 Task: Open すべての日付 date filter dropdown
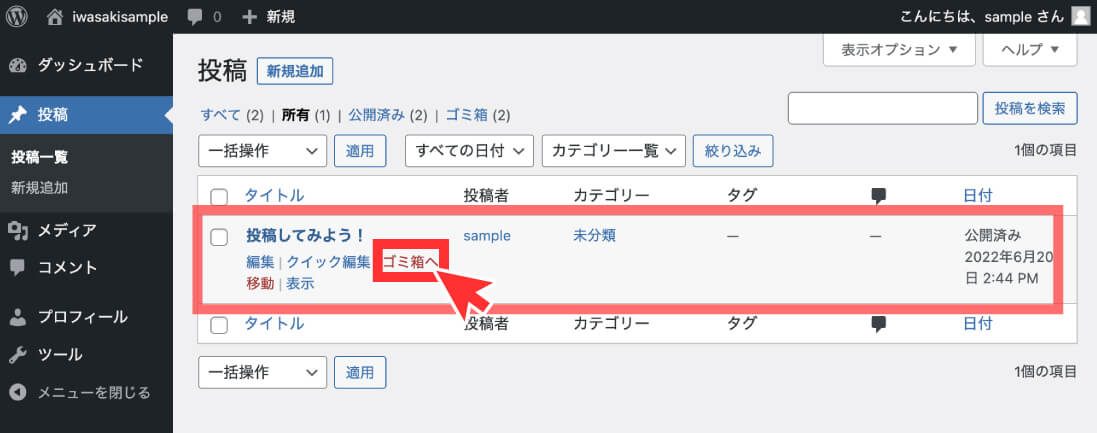[x=469, y=150]
